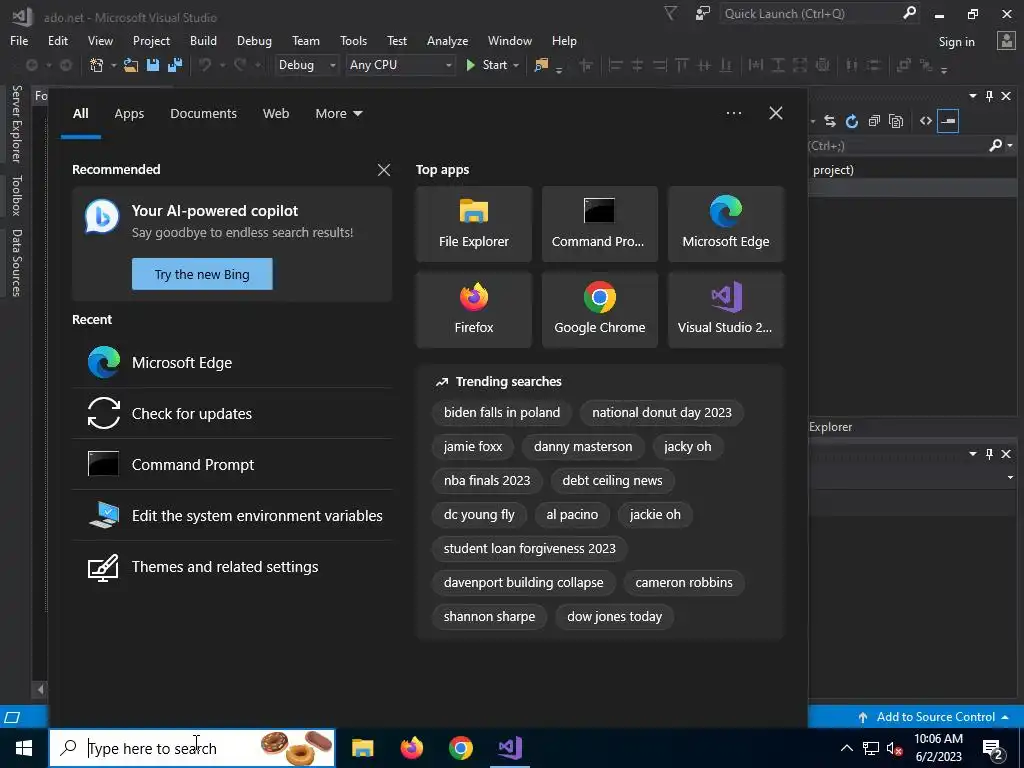Click New Project icon in Visual Studio toolbar
Viewport: 1024px width, 768px height.
coord(97,65)
